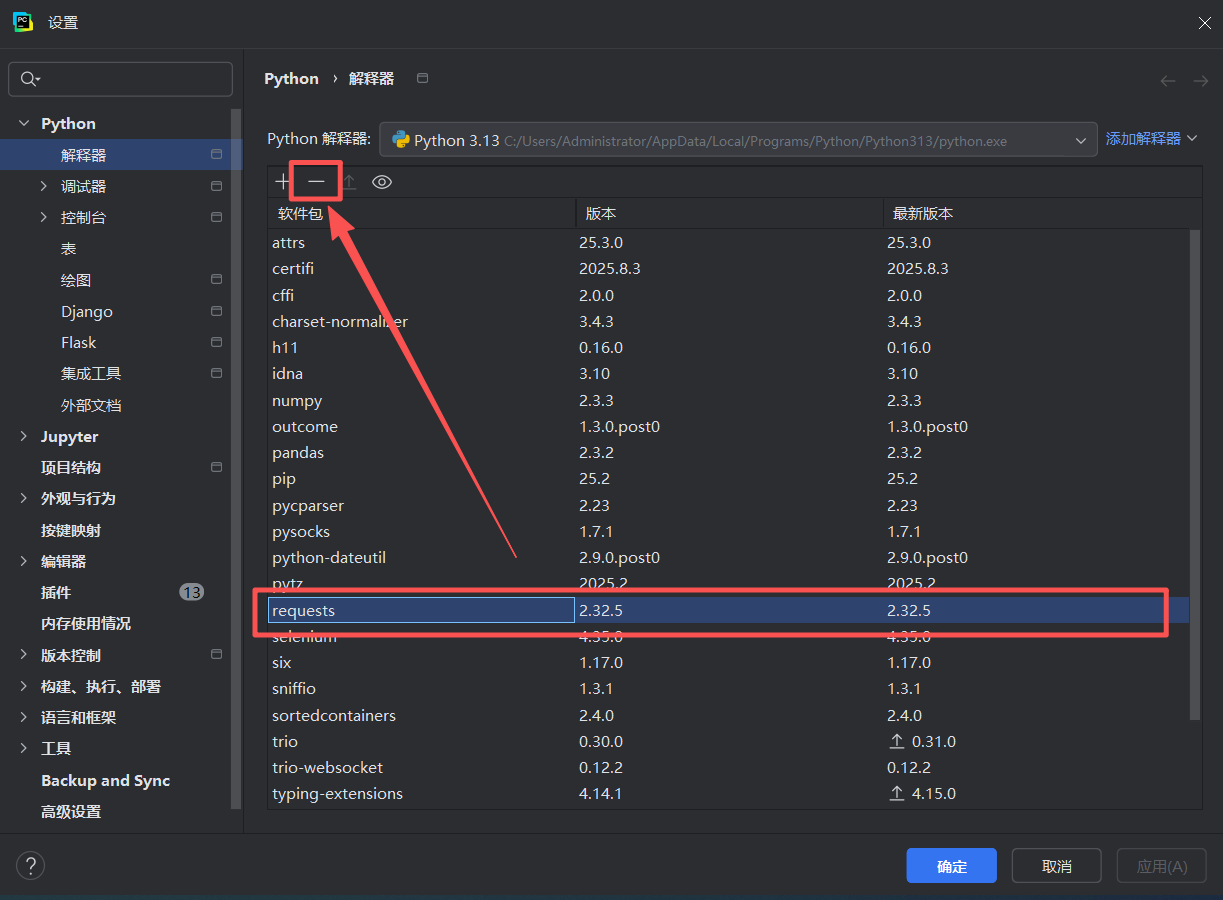
Task: Open the 高级设置 page
Action: click(71, 811)
